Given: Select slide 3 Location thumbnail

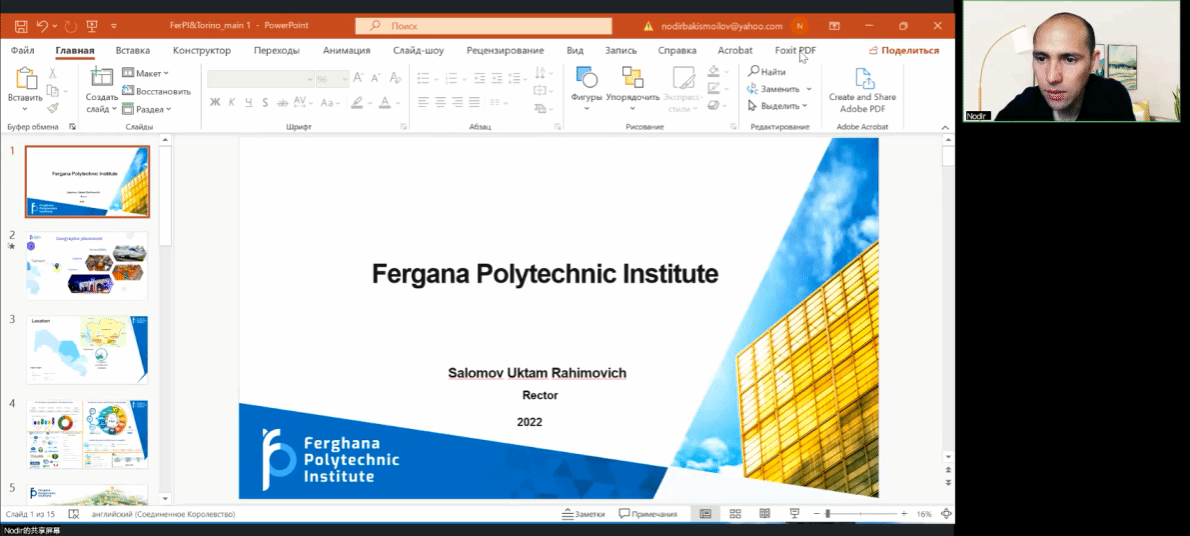Looking at the screenshot, I should click(x=87, y=349).
